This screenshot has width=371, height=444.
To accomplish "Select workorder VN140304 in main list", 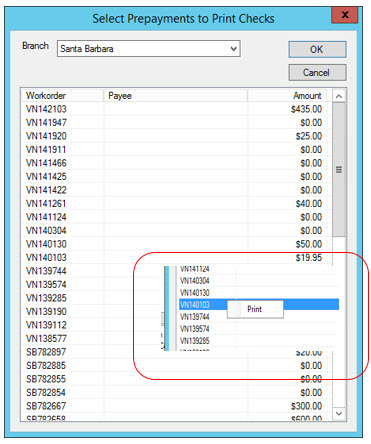I will [46, 231].
